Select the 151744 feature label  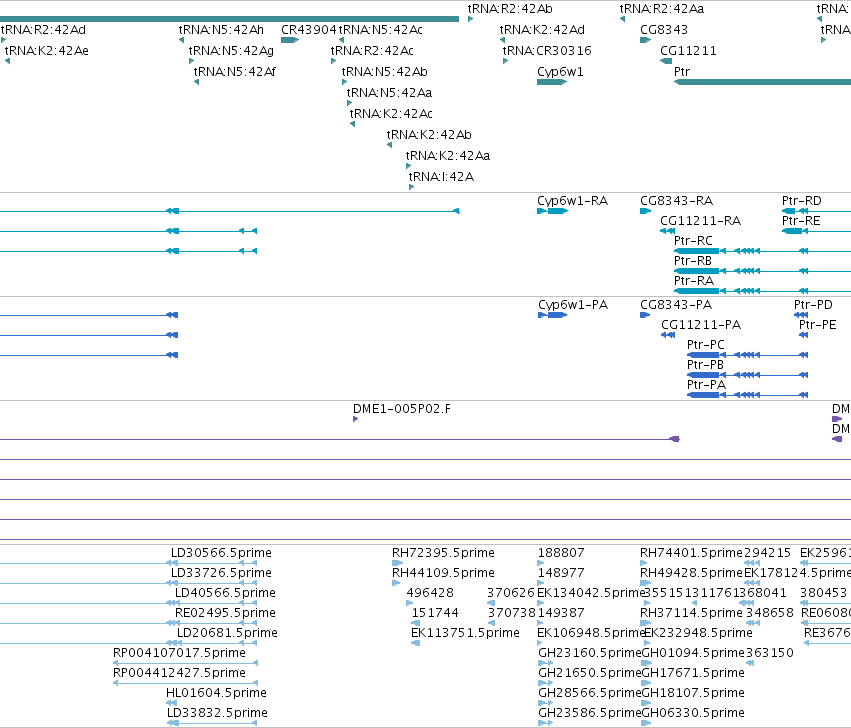(x=435, y=613)
